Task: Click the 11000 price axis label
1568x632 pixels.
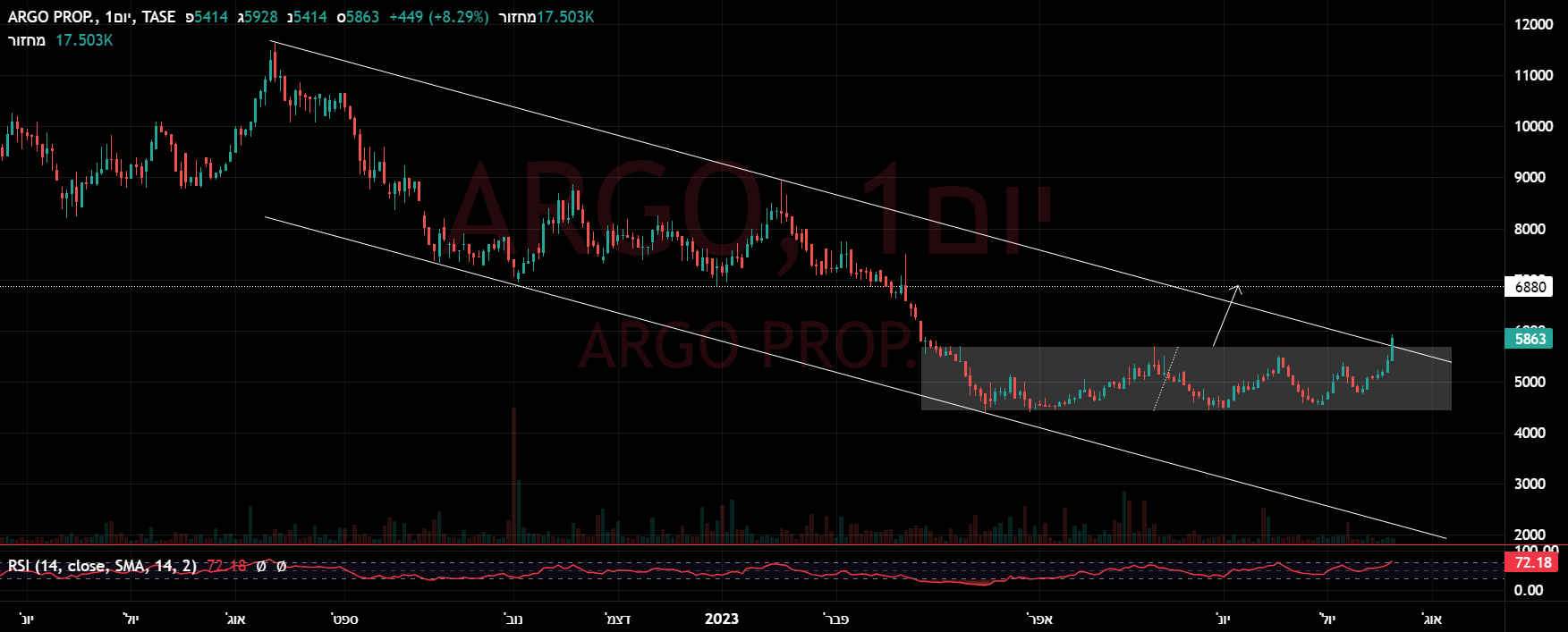Action: (1534, 75)
